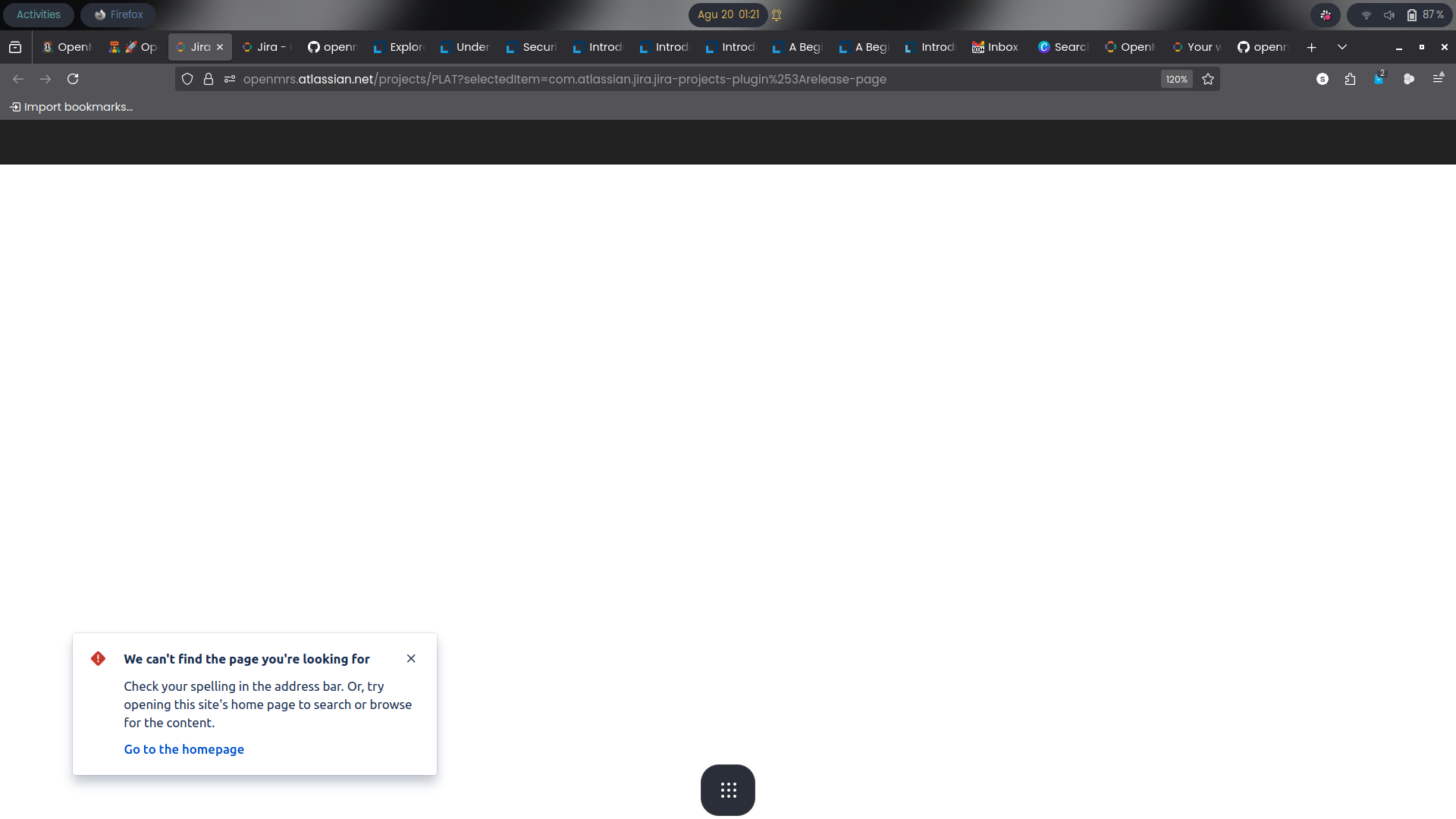Click the site security padlock icon
The image size is (1456, 819).
(209, 79)
